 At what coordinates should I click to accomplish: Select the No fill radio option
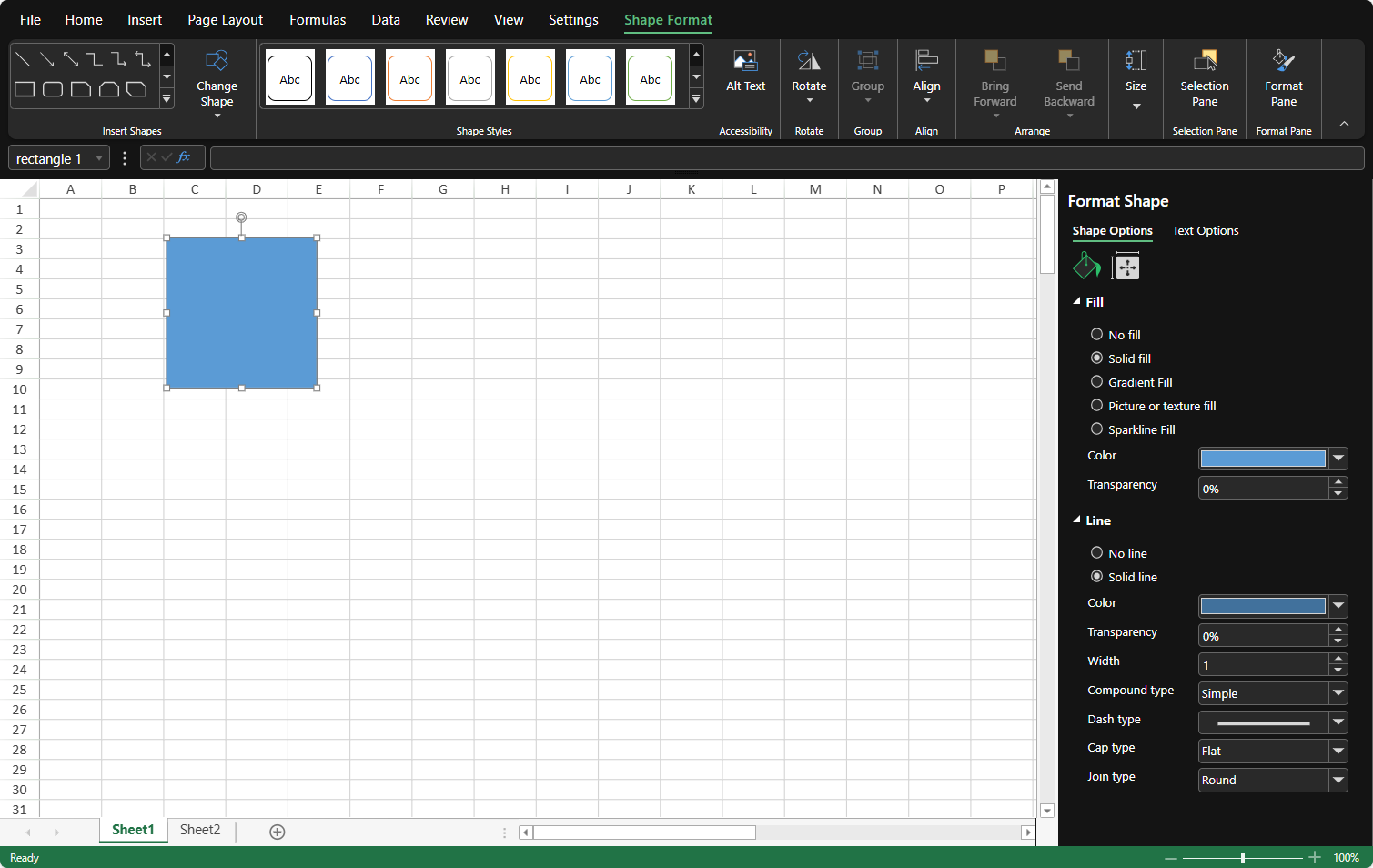pyautogui.click(x=1096, y=335)
